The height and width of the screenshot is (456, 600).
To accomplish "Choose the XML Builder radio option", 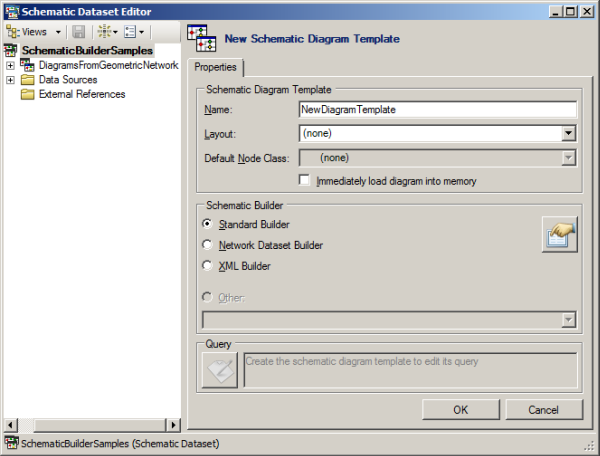I will coord(208,266).
